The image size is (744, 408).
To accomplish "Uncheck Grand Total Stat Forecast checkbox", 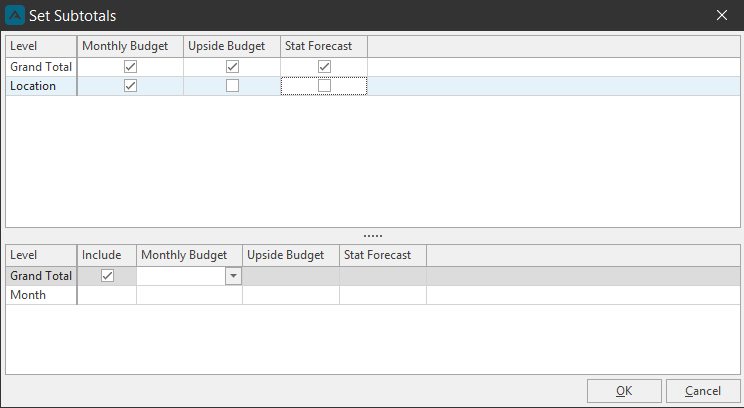I will tap(324, 67).
